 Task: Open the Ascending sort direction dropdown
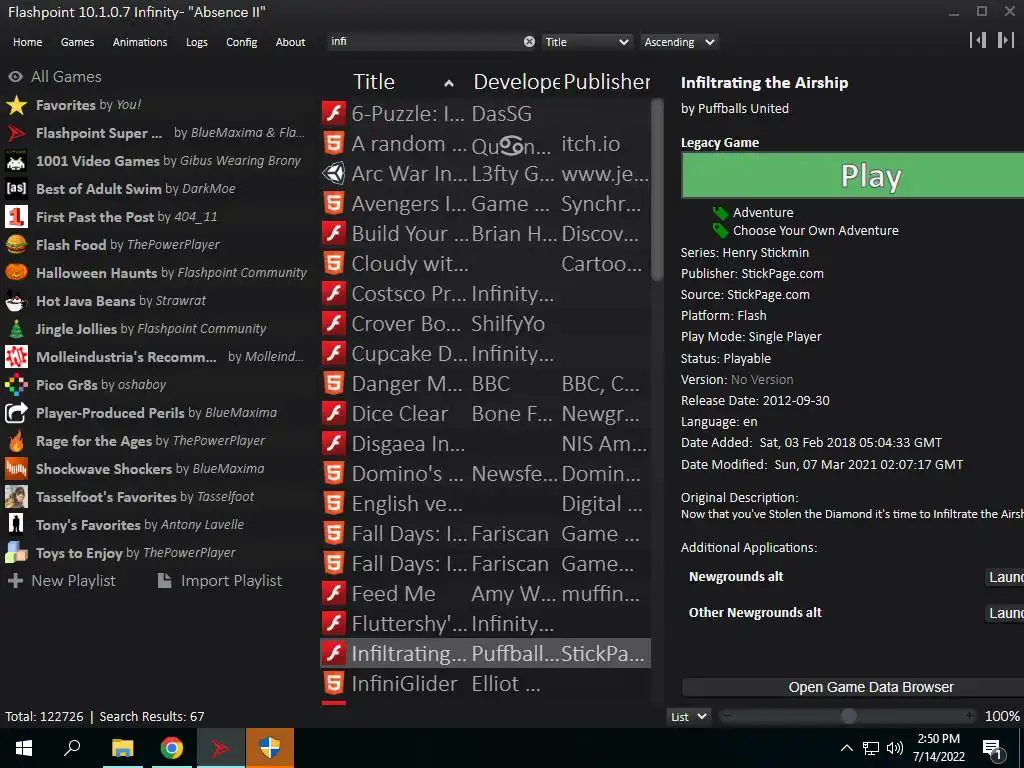coord(679,42)
